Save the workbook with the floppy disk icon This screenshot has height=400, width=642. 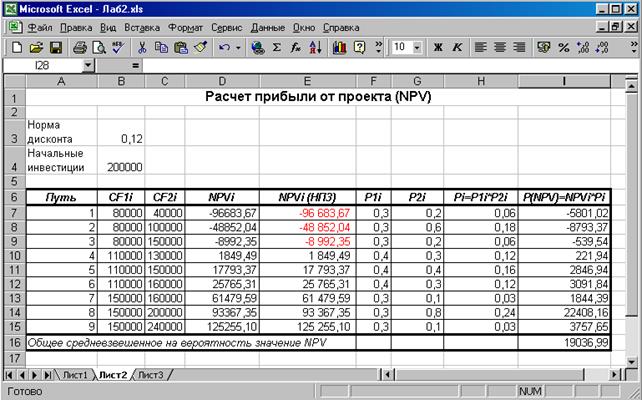55,47
